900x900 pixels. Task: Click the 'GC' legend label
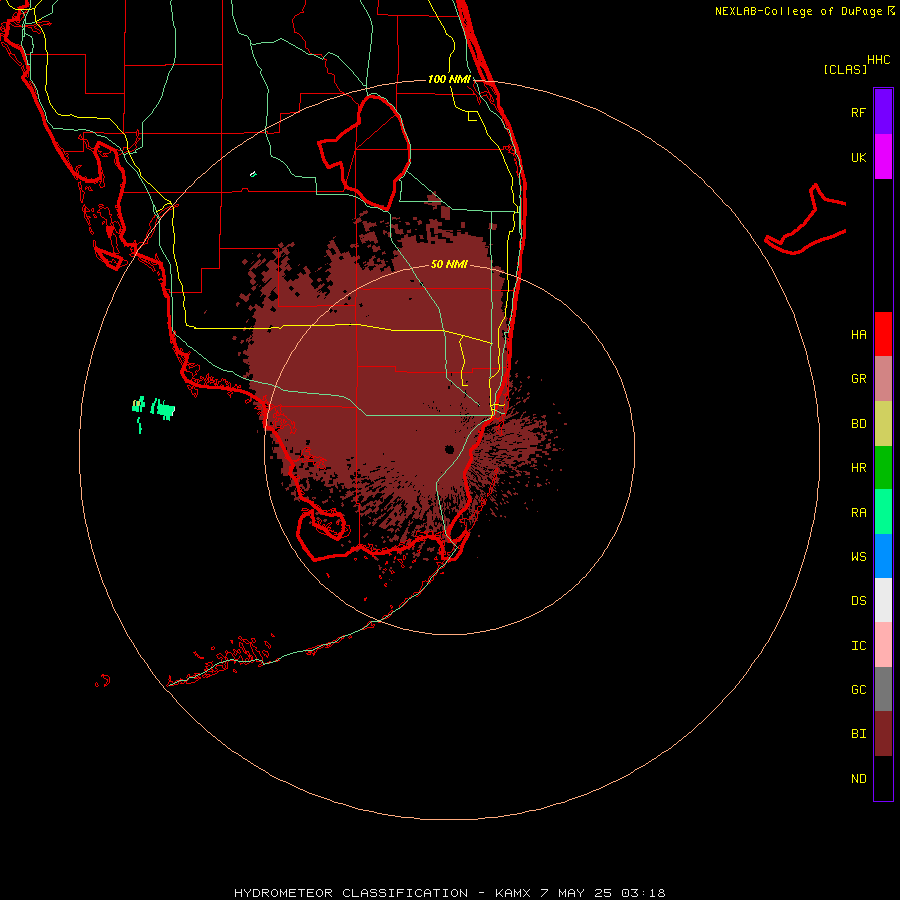pos(858,689)
